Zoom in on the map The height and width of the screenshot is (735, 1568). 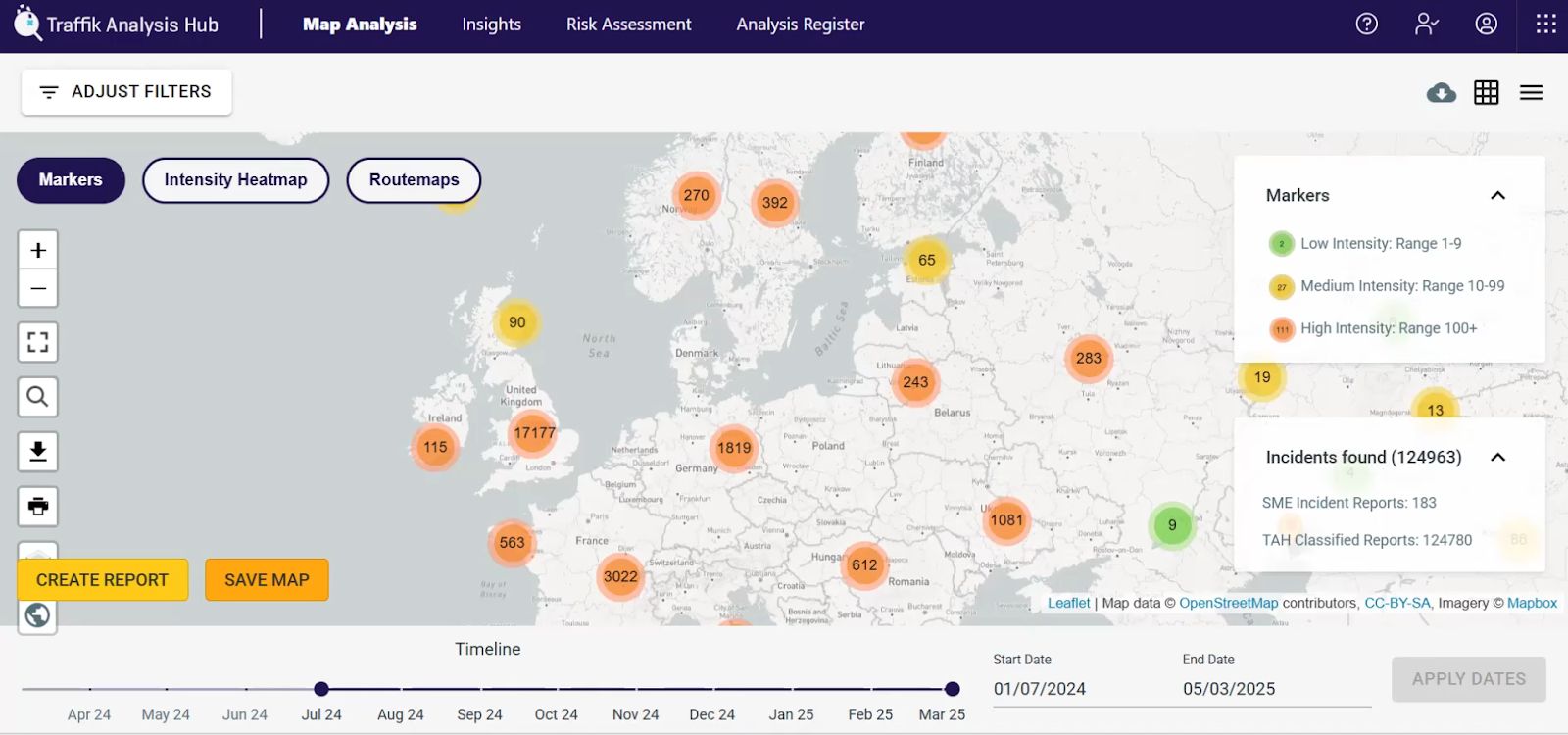[38, 251]
